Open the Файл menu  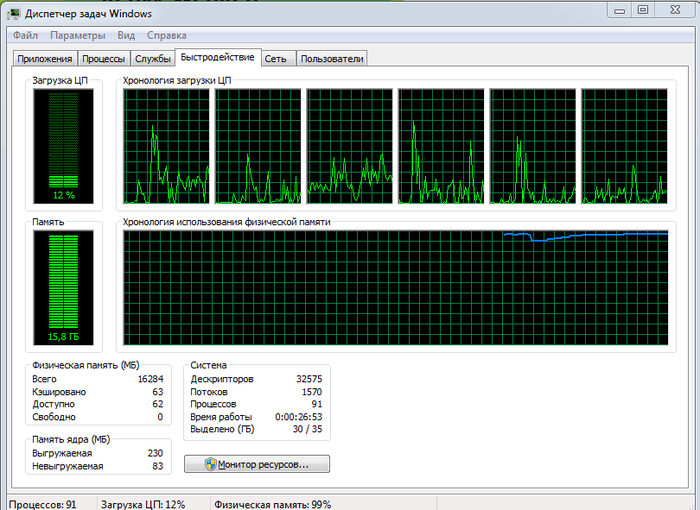pos(25,35)
